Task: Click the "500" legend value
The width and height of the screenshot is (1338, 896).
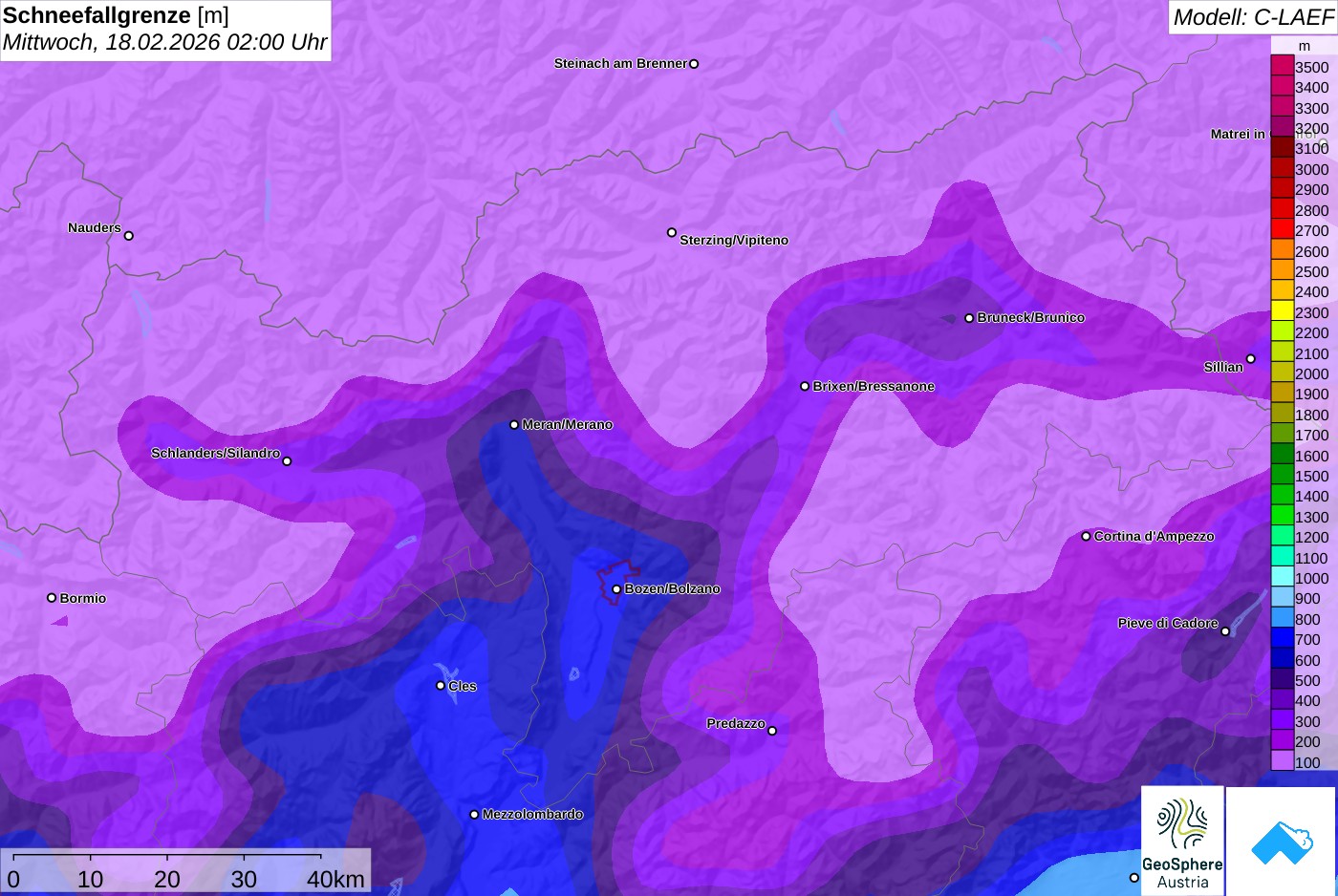Action: [x=1307, y=680]
